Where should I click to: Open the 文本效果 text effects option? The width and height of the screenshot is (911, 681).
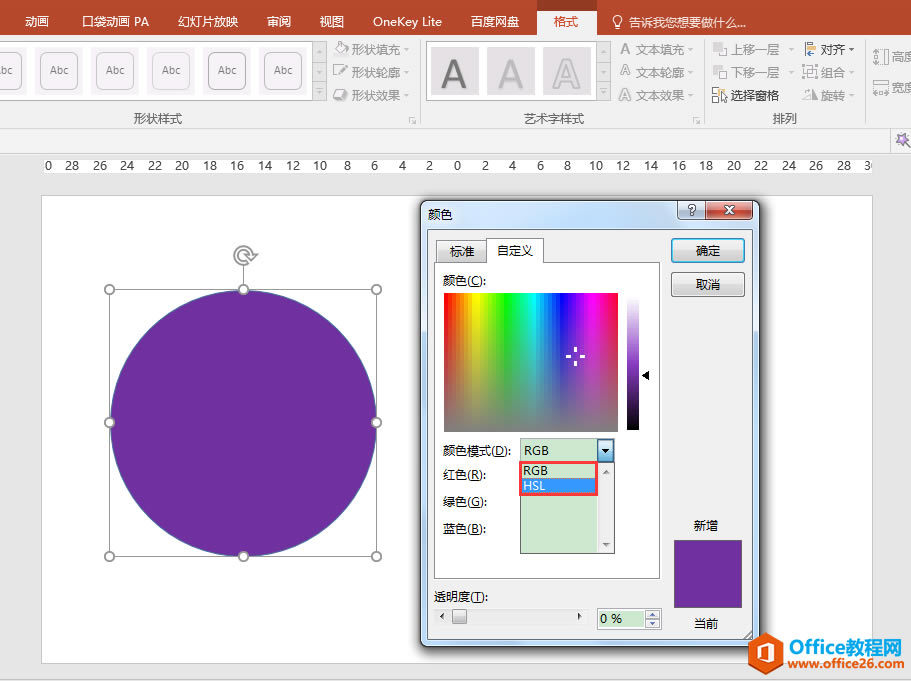[x=657, y=95]
